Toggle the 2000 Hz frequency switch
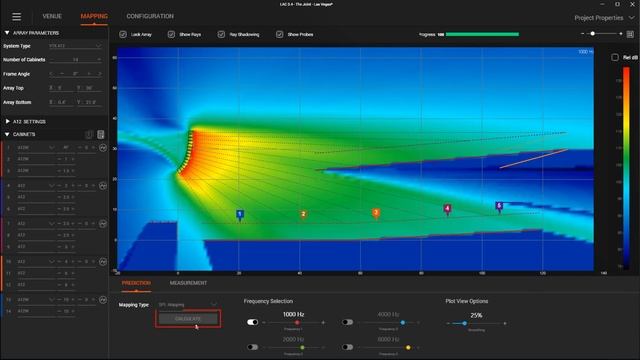The height and width of the screenshot is (360, 640). click(x=253, y=347)
